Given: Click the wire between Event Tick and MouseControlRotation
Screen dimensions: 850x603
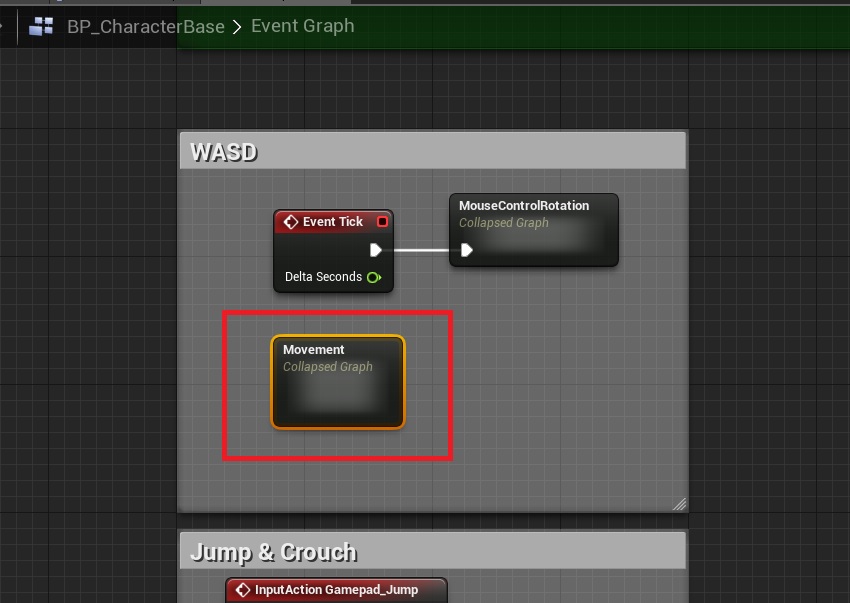Looking at the screenshot, I should point(420,250).
